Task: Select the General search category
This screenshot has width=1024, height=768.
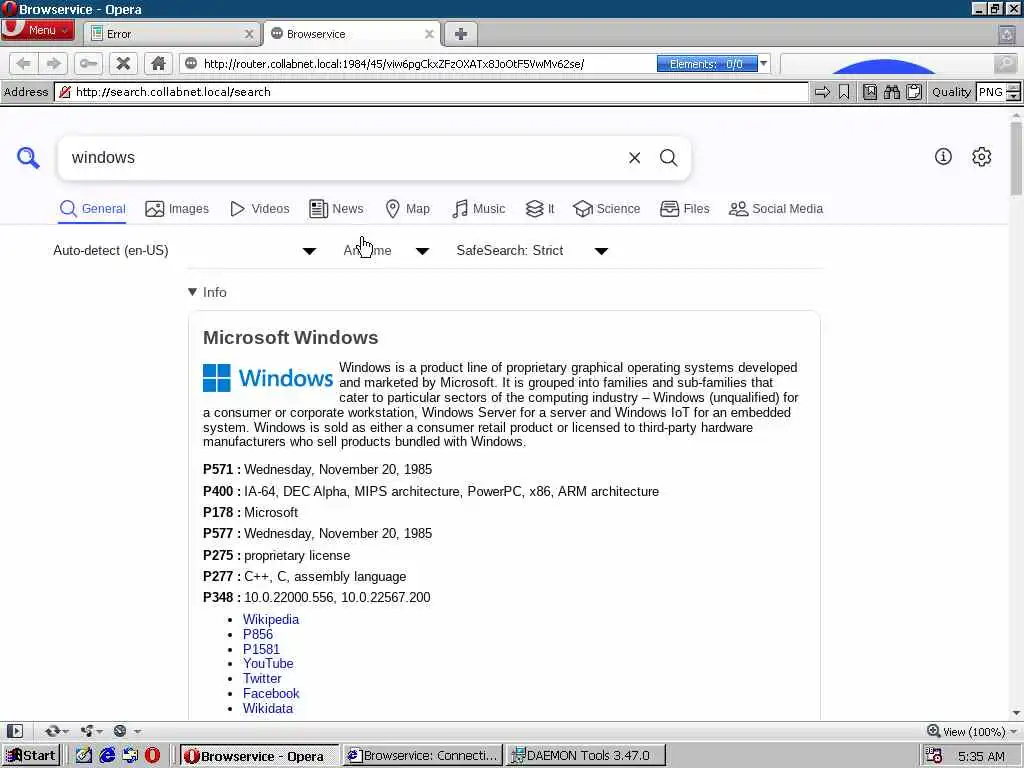Action: [92, 209]
